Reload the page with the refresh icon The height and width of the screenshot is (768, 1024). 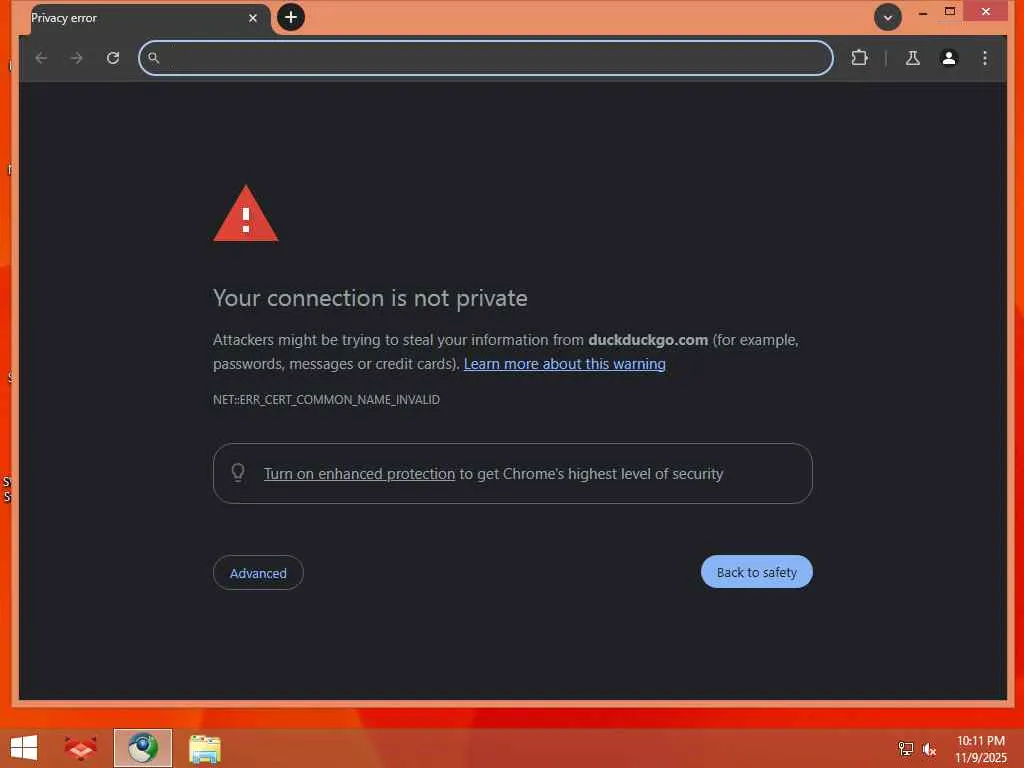coord(112,58)
